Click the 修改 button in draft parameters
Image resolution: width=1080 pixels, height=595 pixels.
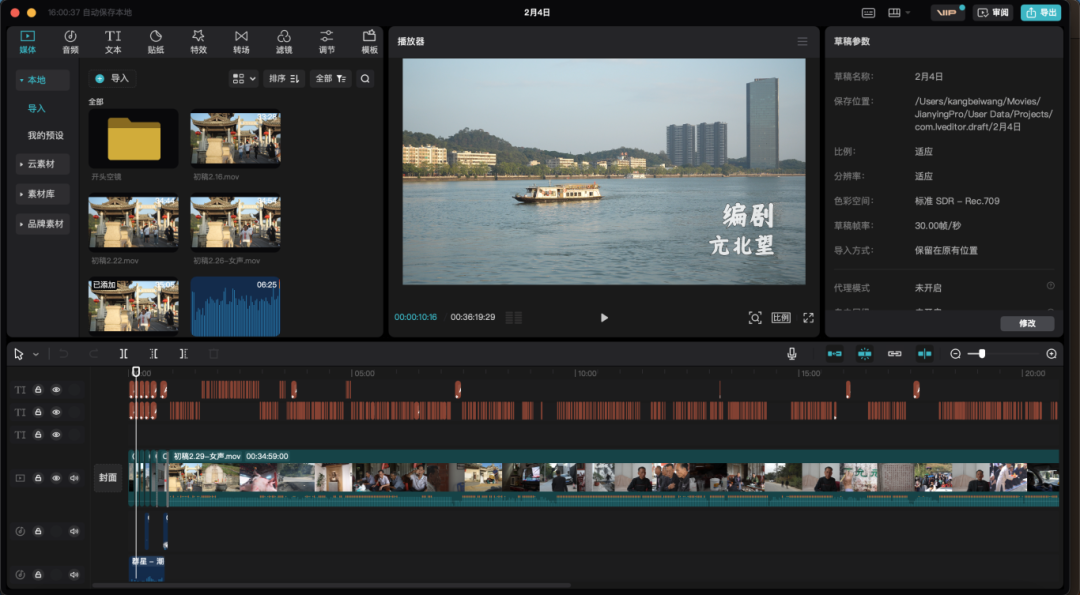coord(1027,324)
